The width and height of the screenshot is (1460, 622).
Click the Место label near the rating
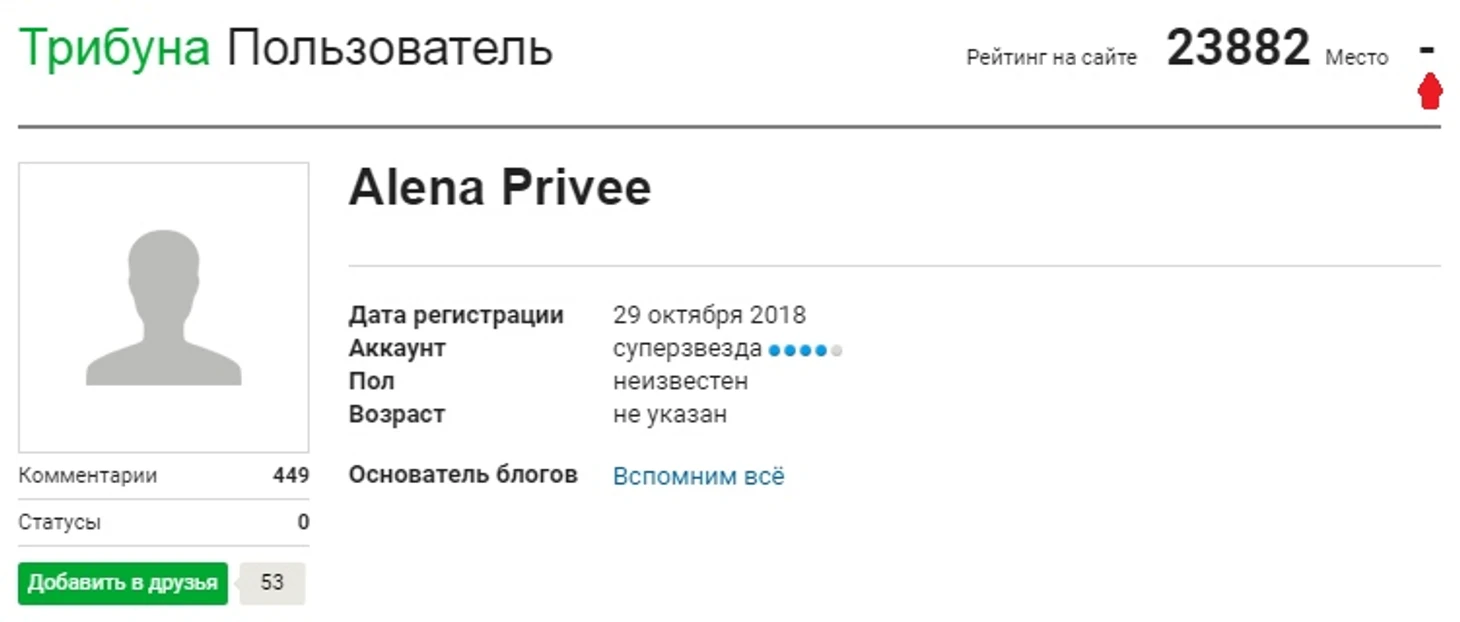1357,58
